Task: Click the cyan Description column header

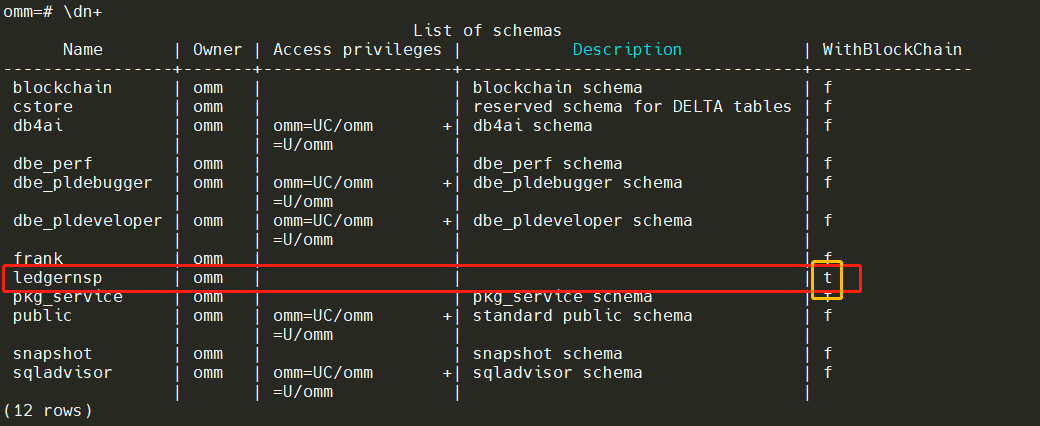Action: (x=627, y=49)
